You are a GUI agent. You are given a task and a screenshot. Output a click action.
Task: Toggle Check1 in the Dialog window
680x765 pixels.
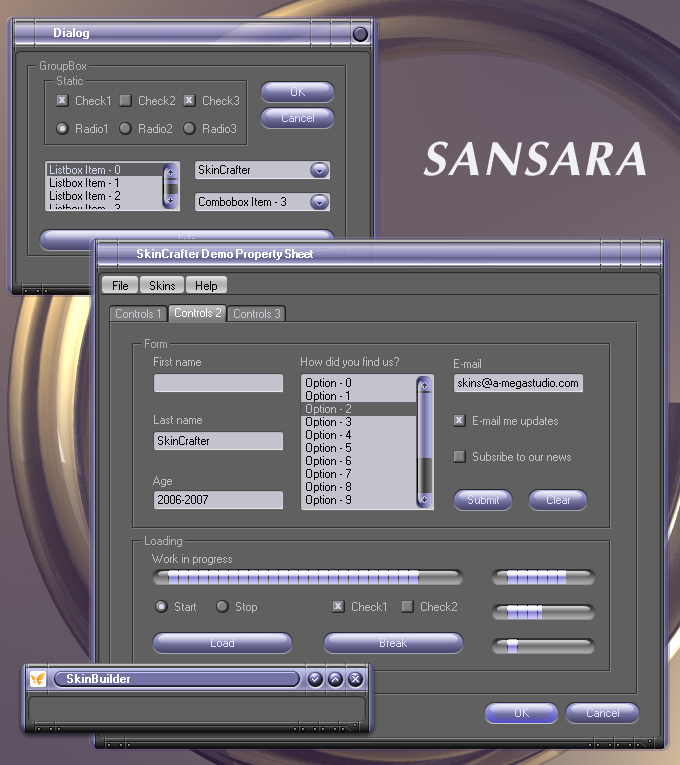coord(62,101)
